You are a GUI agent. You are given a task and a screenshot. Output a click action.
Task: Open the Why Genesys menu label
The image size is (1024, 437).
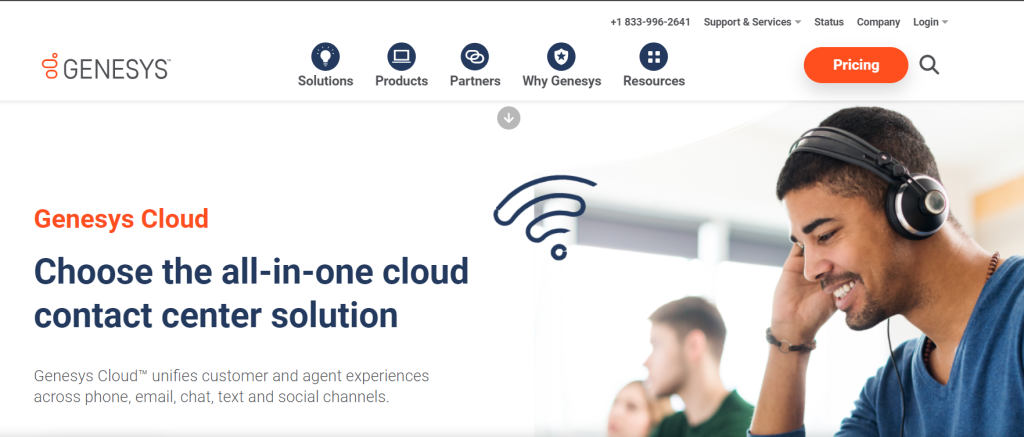[562, 81]
